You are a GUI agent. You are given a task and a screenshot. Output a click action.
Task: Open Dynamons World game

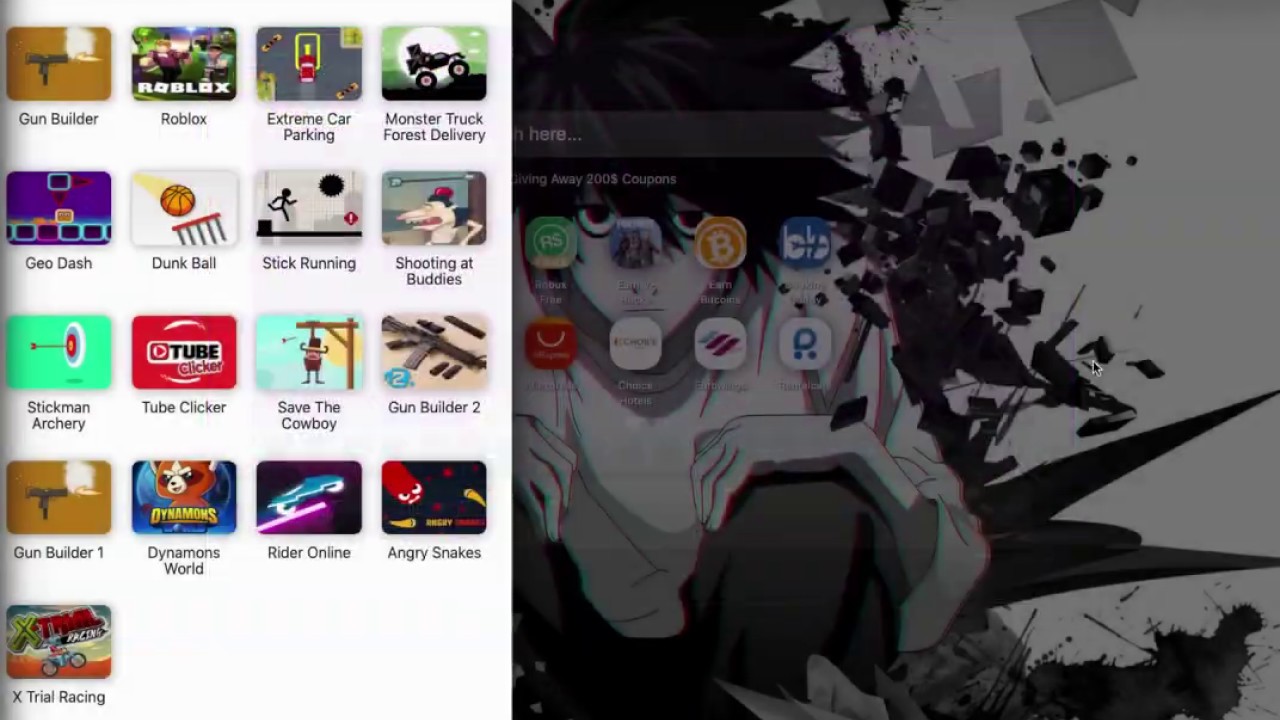pos(184,497)
